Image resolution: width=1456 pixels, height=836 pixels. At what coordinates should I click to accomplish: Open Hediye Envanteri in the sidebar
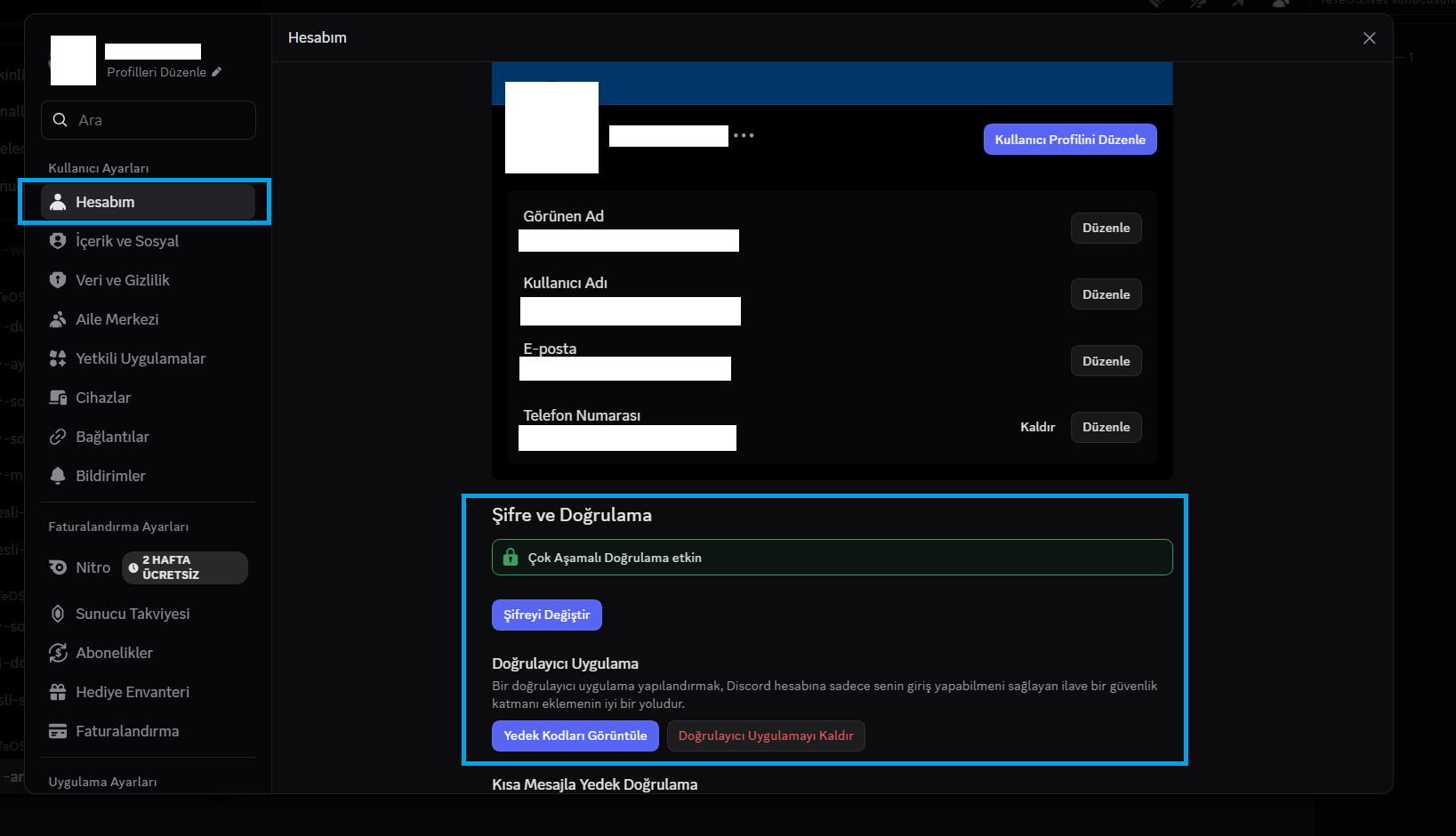coord(148,692)
